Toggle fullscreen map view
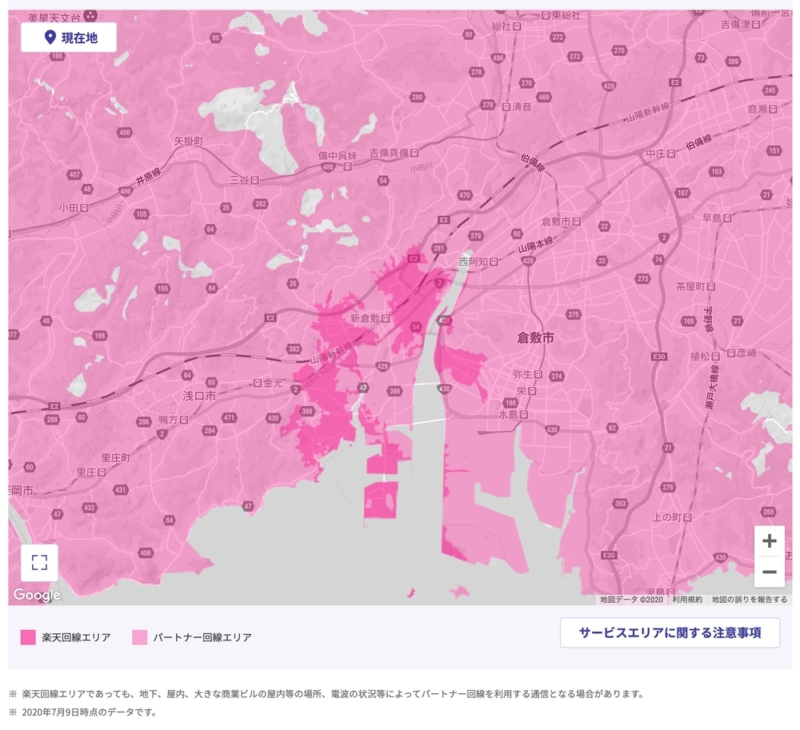 39,562
